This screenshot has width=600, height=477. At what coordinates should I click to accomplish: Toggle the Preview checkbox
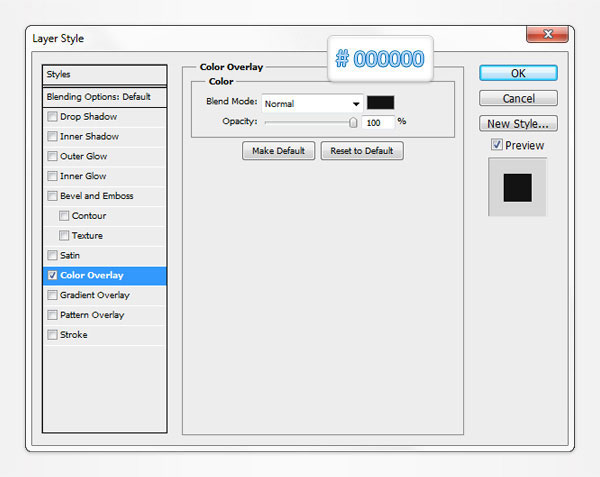pyautogui.click(x=497, y=145)
